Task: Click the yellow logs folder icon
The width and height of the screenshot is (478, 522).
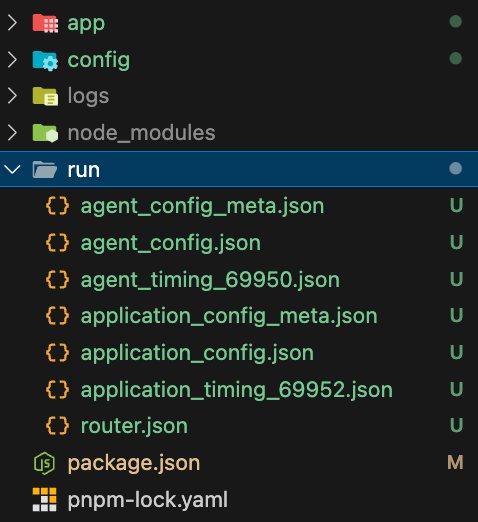Action: [x=45, y=96]
